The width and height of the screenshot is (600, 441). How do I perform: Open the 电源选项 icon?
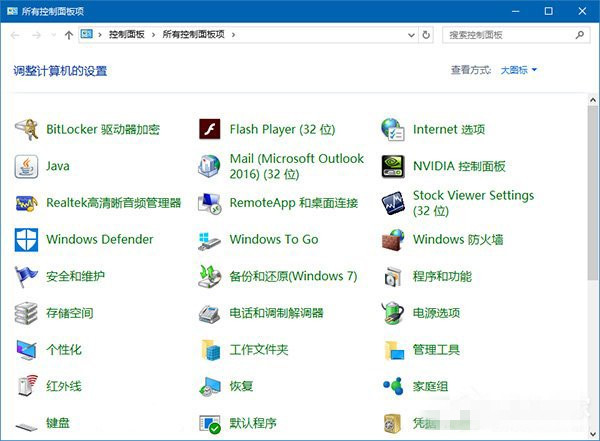click(x=393, y=313)
